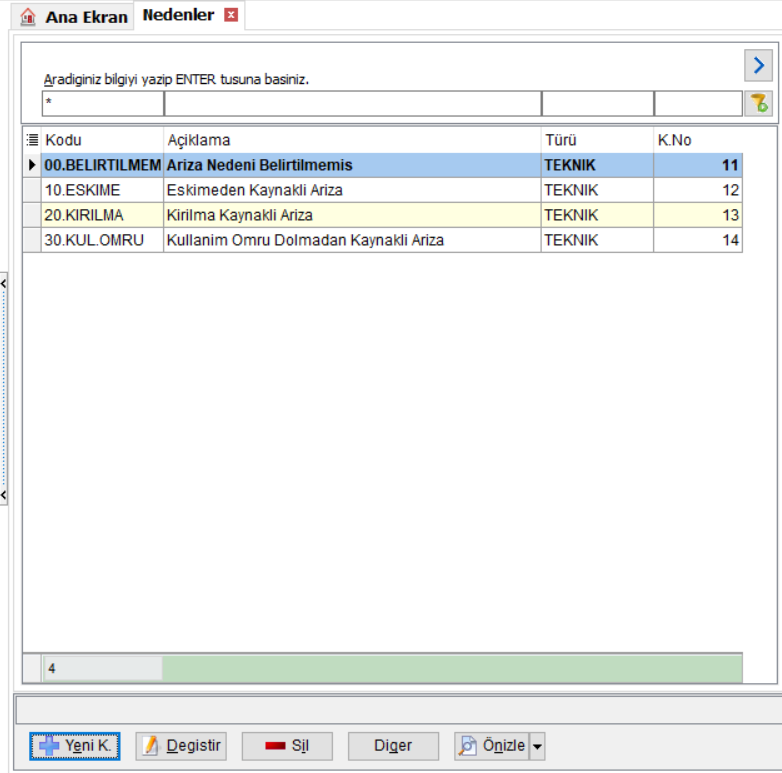
Task: Select the 10.ESKIME code cell
Action: coord(102,190)
